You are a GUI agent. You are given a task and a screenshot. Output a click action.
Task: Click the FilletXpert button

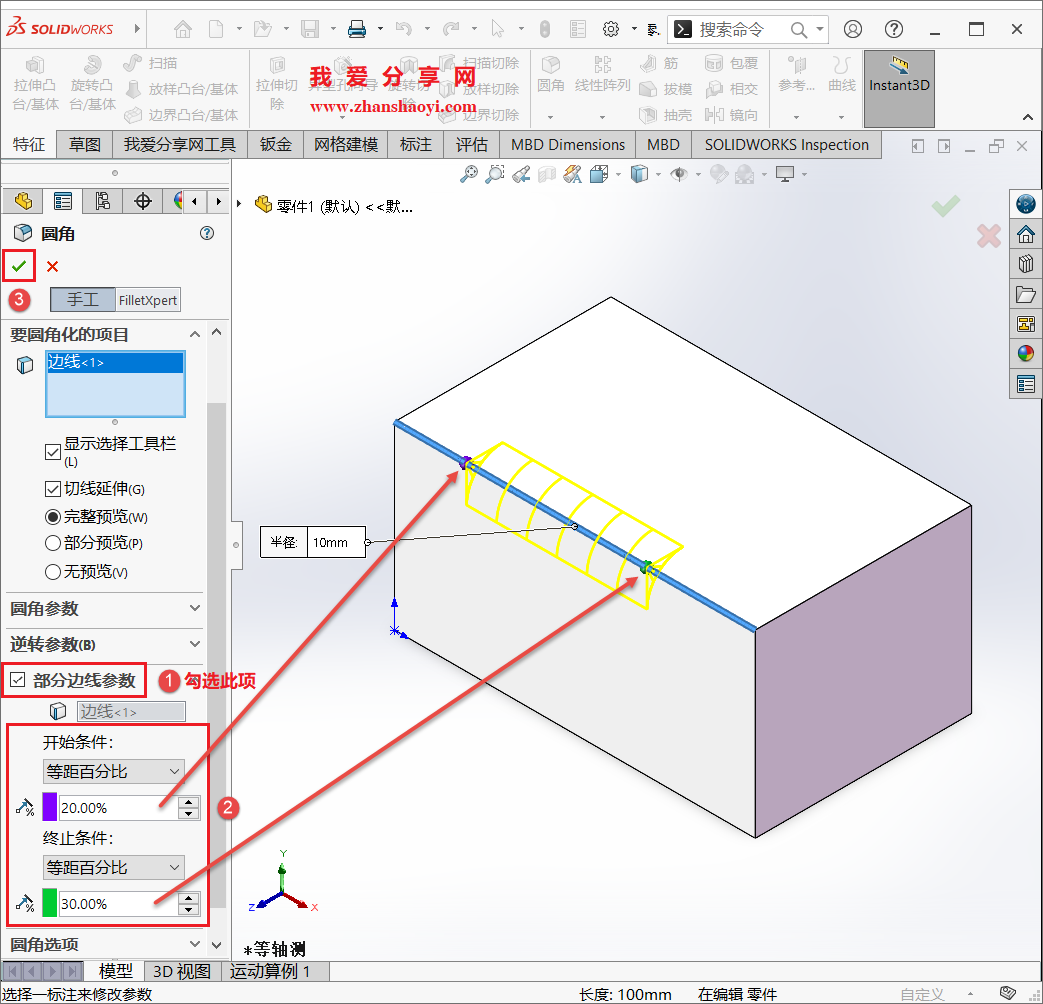click(x=147, y=300)
